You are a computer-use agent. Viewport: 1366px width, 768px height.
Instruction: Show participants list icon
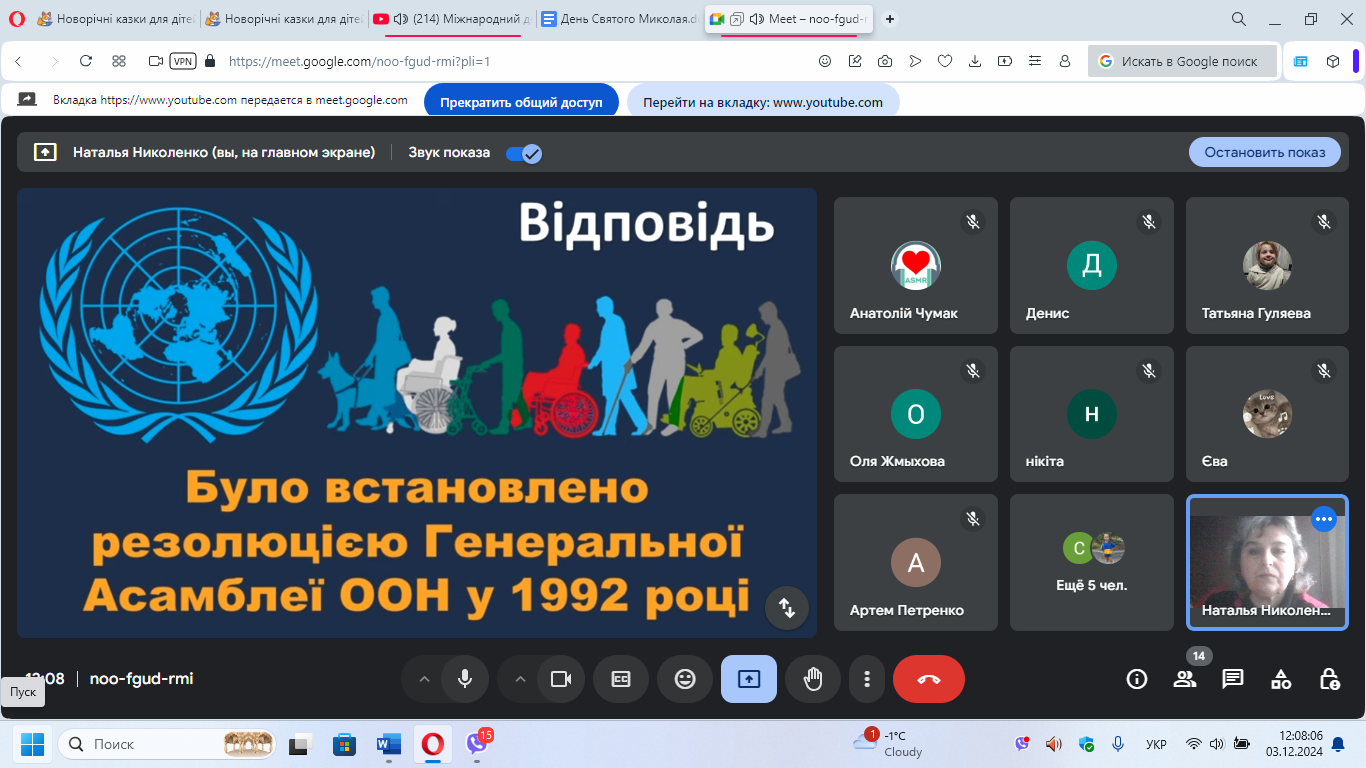click(x=1185, y=679)
